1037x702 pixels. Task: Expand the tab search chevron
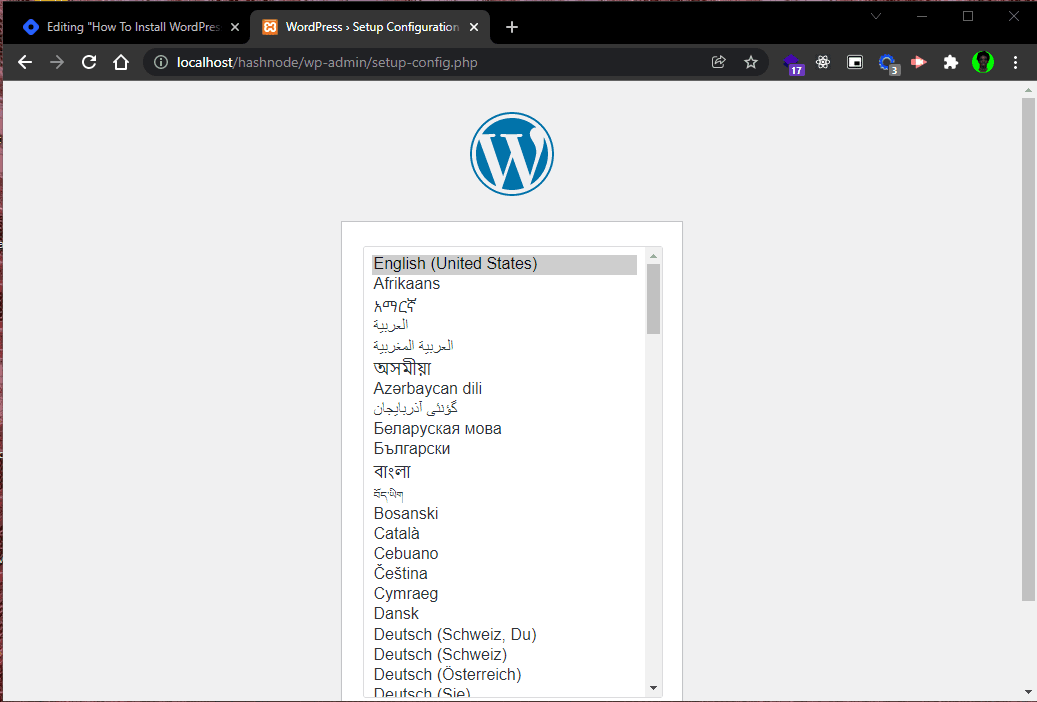point(876,17)
